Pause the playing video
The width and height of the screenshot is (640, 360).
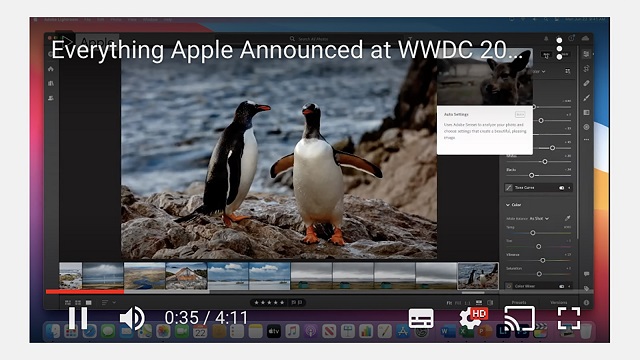(78, 318)
